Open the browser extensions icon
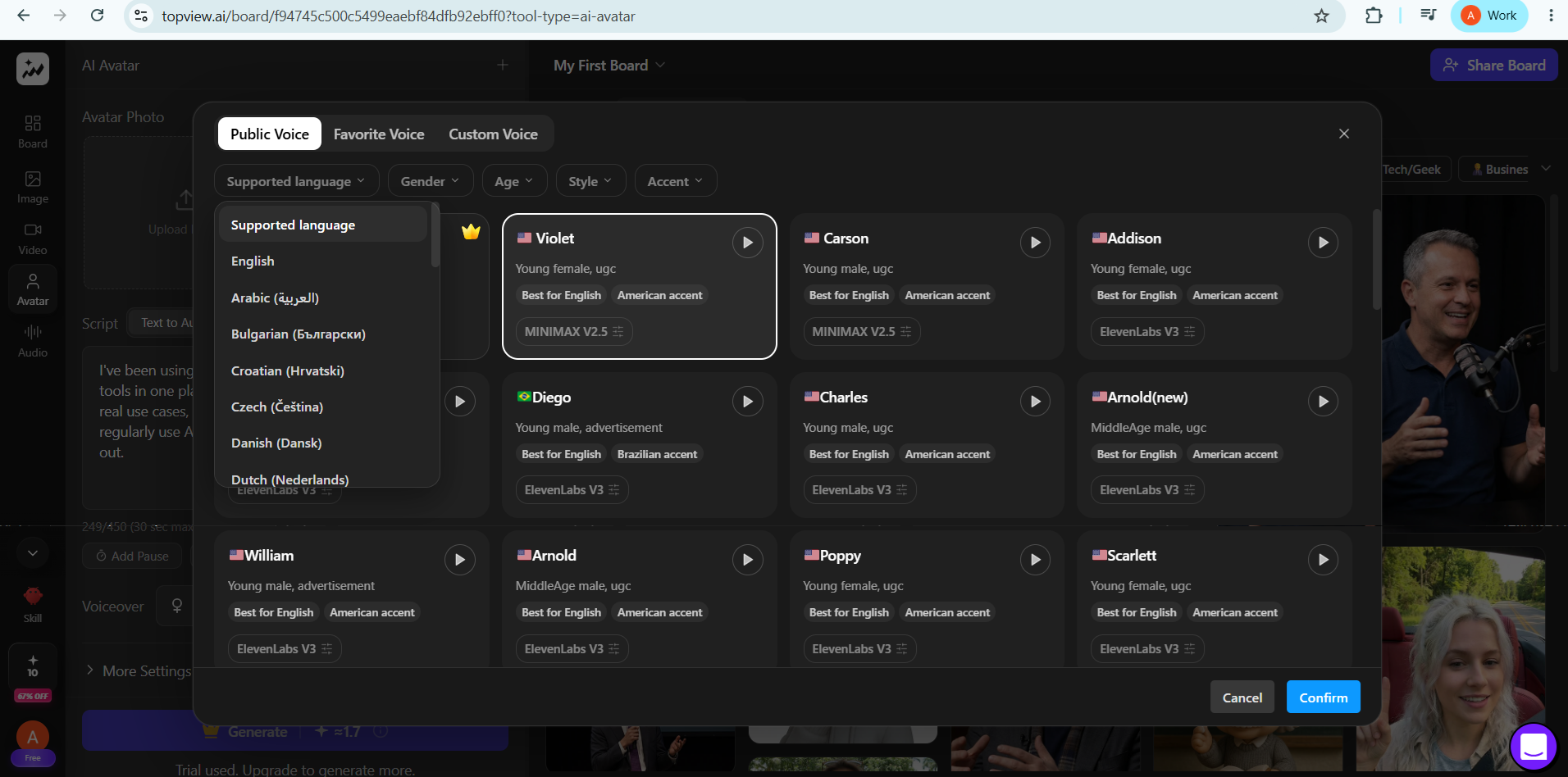The height and width of the screenshot is (777, 1568). coord(1374,16)
